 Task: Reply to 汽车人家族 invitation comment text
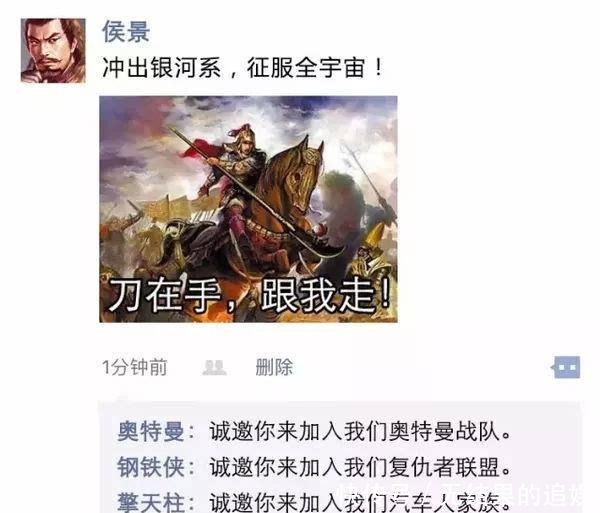pyautogui.click(x=359, y=503)
